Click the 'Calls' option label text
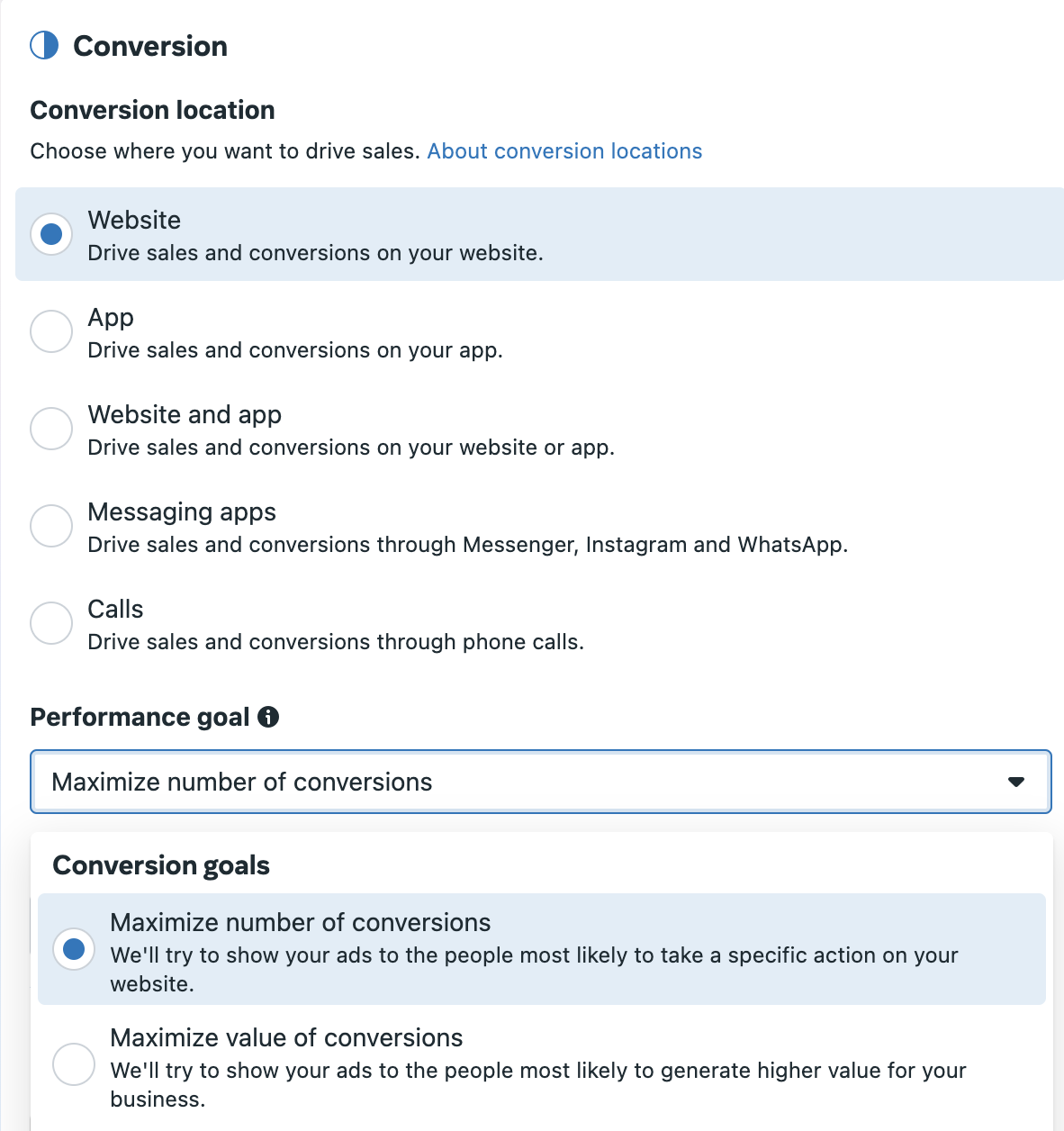Screen dimensions: 1064x1131 point(115,609)
